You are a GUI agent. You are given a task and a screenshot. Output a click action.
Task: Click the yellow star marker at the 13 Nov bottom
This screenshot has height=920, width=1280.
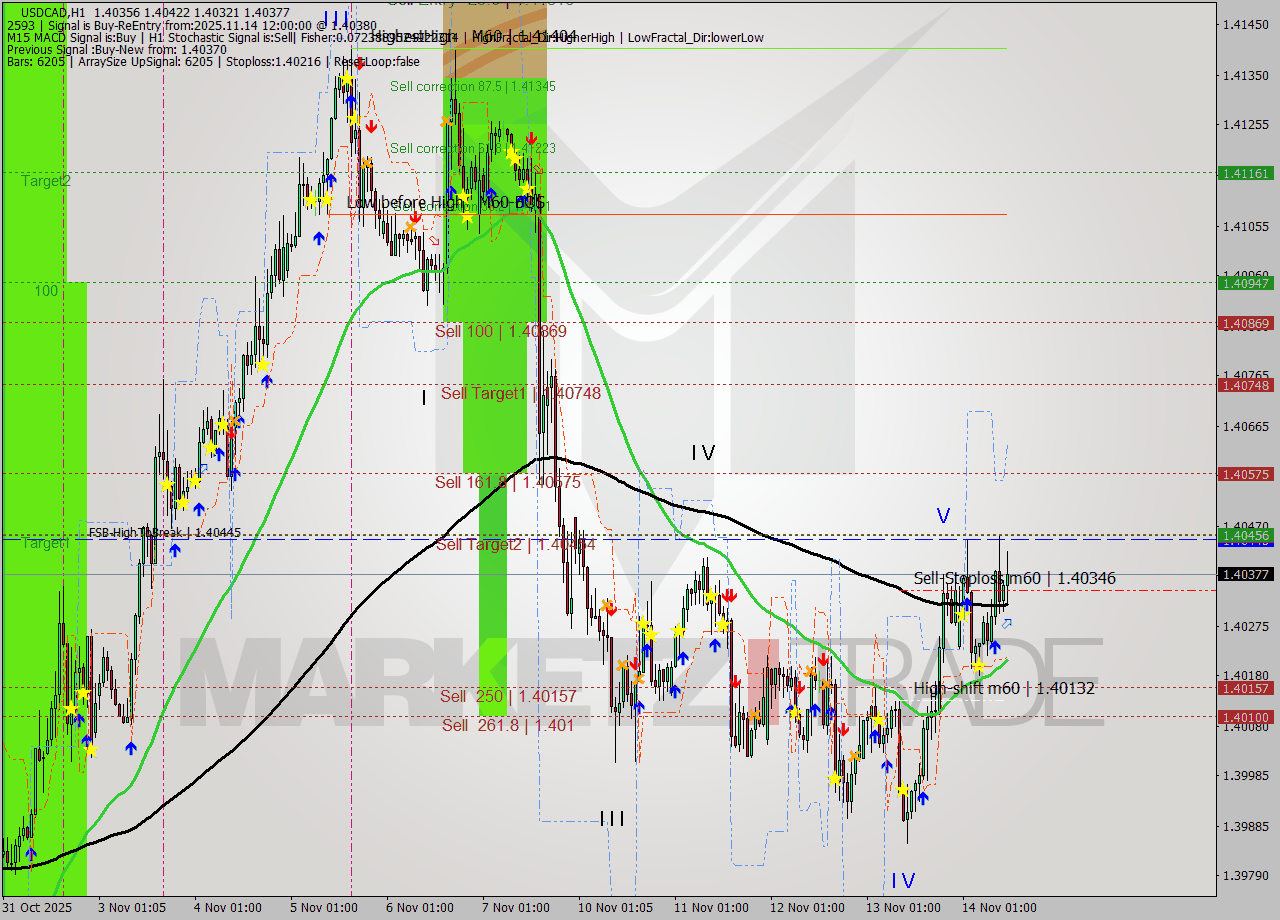[902, 790]
